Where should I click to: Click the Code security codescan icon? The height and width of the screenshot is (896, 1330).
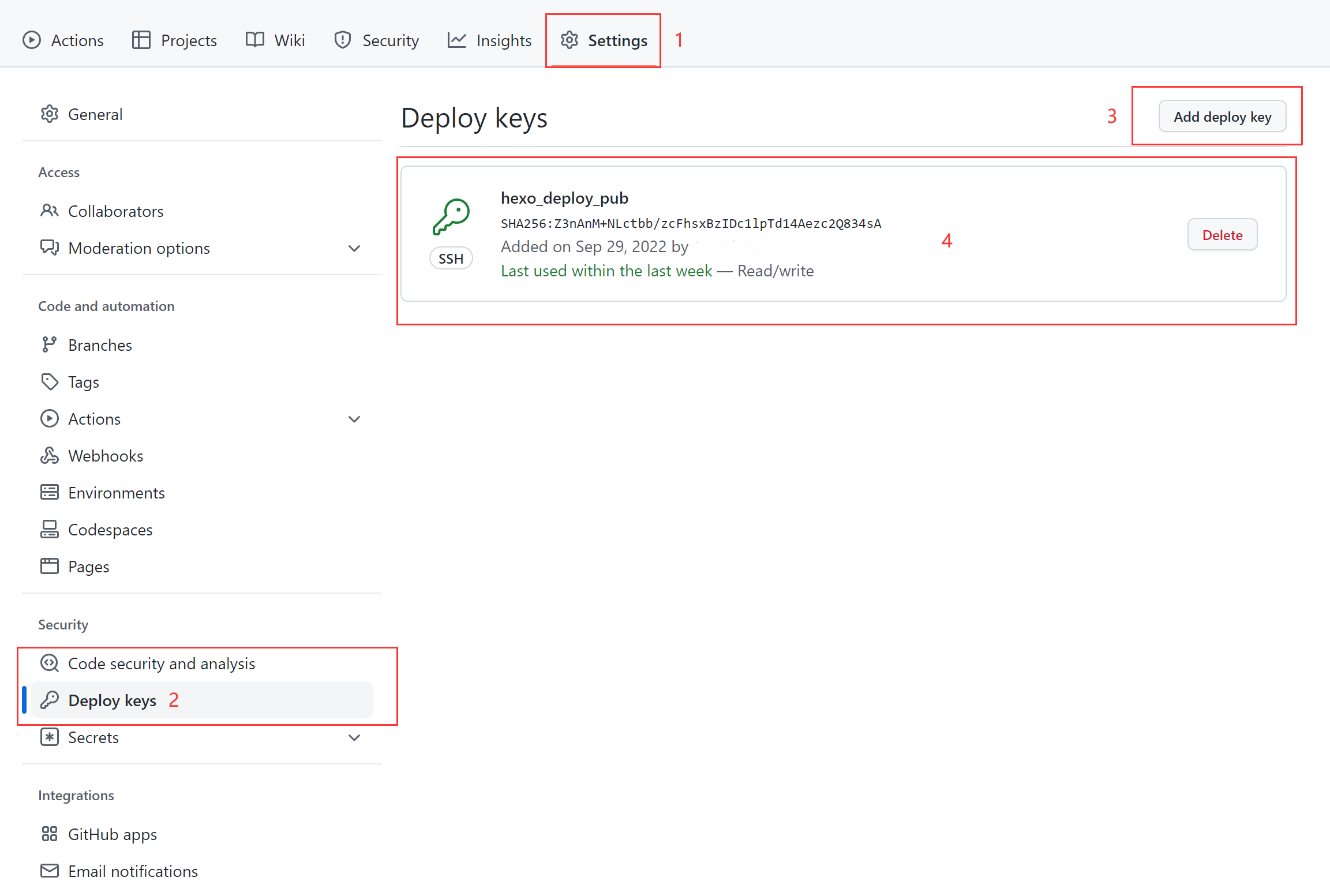50,663
